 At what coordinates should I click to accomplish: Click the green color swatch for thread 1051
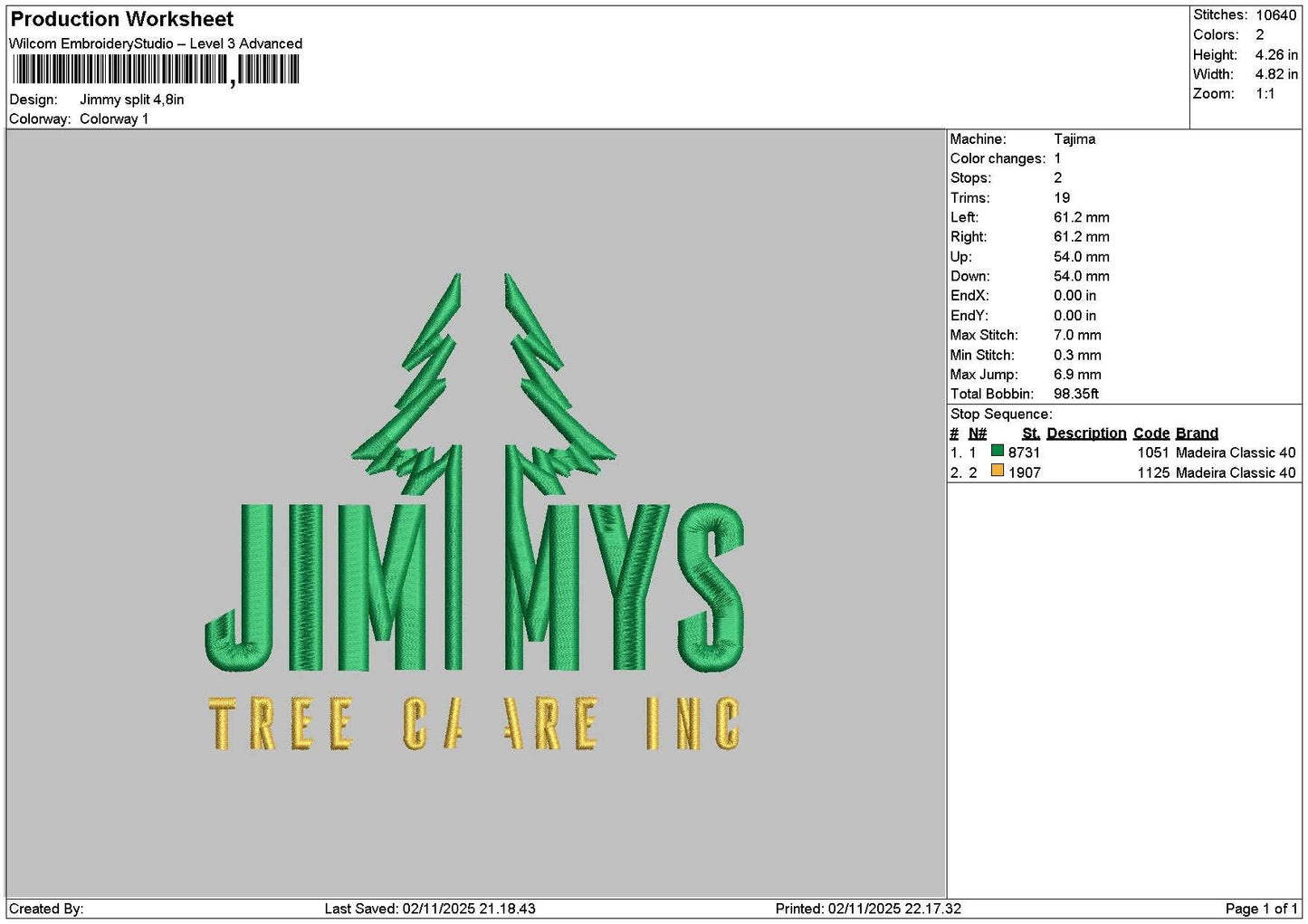point(998,452)
